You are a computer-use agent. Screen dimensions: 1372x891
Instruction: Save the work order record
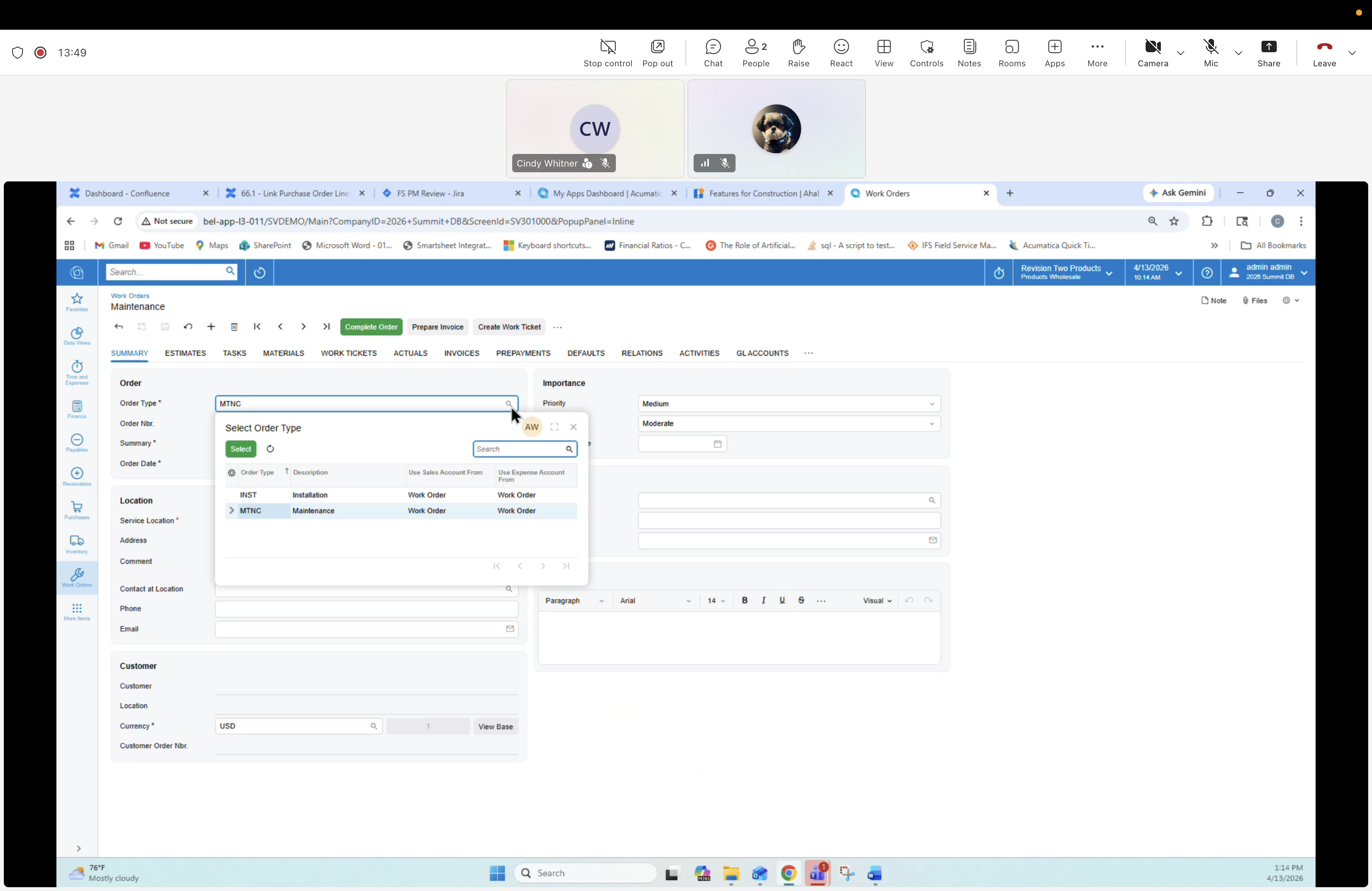[x=165, y=327]
